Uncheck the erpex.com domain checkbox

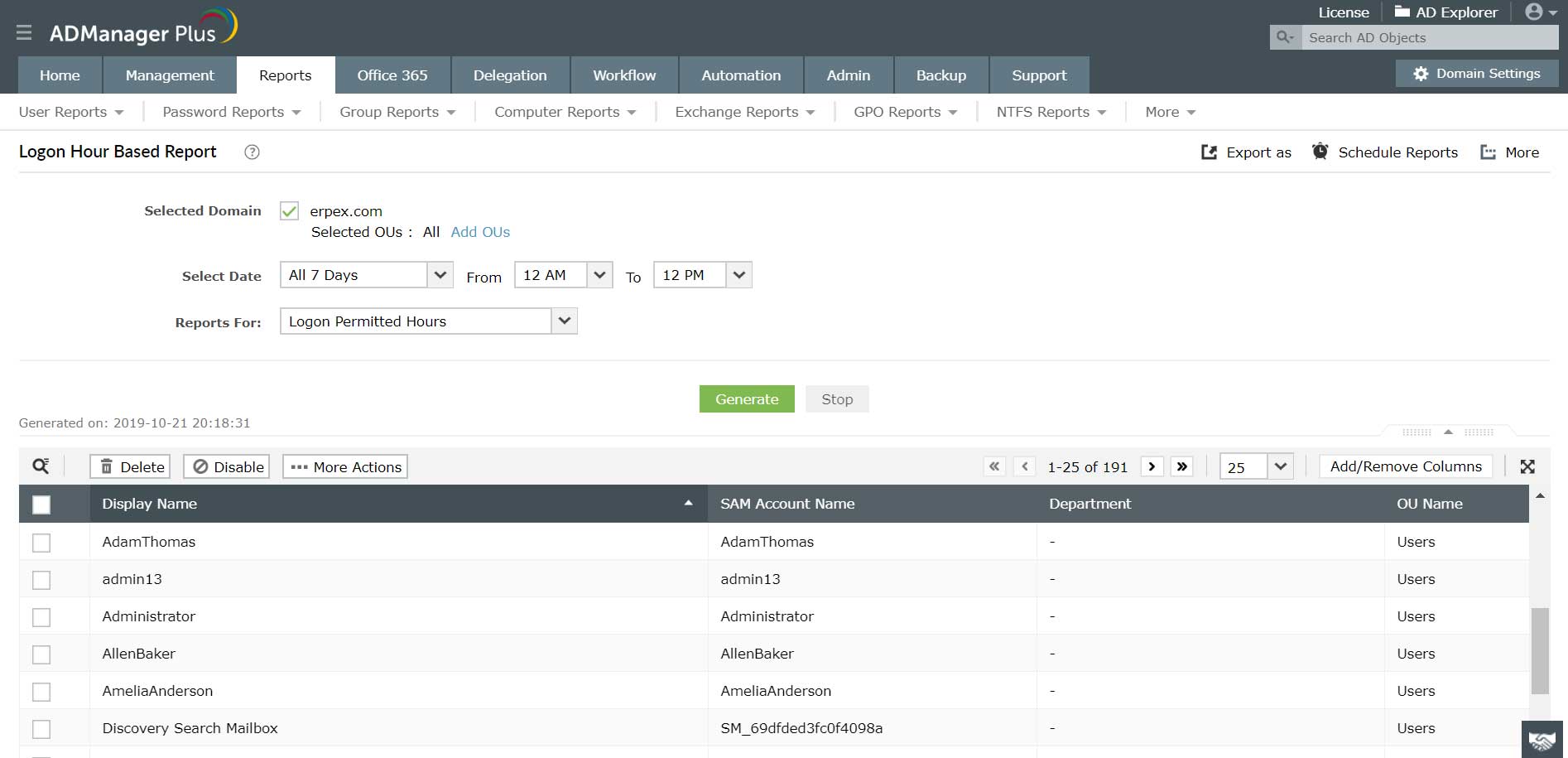click(x=289, y=211)
